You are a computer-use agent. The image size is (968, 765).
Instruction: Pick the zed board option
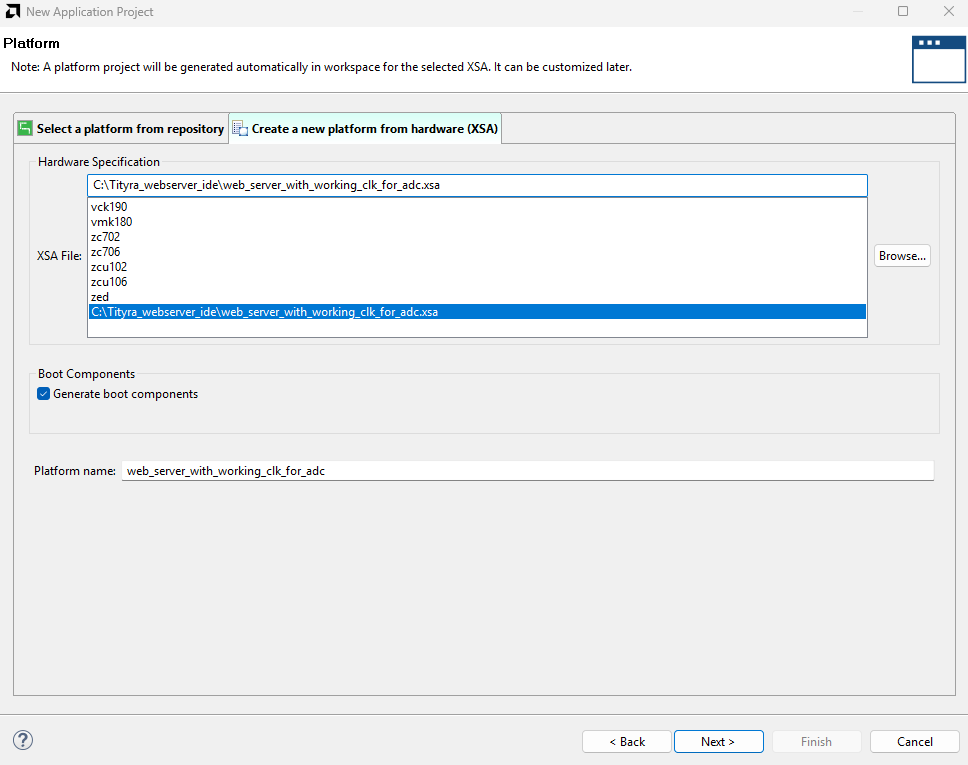pyautogui.click(x=100, y=297)
